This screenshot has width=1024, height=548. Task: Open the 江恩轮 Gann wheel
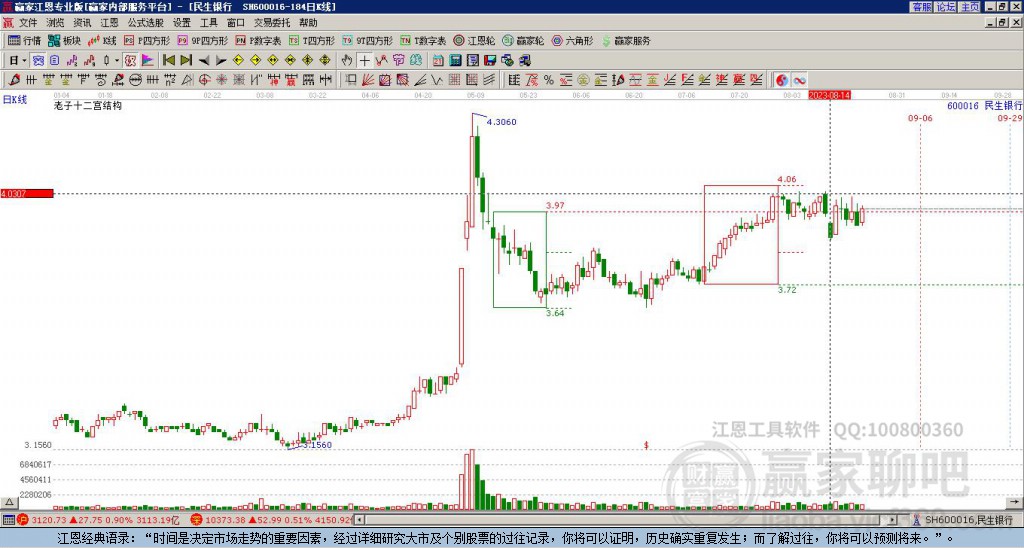pyautogui.click(x=474, y=40)
